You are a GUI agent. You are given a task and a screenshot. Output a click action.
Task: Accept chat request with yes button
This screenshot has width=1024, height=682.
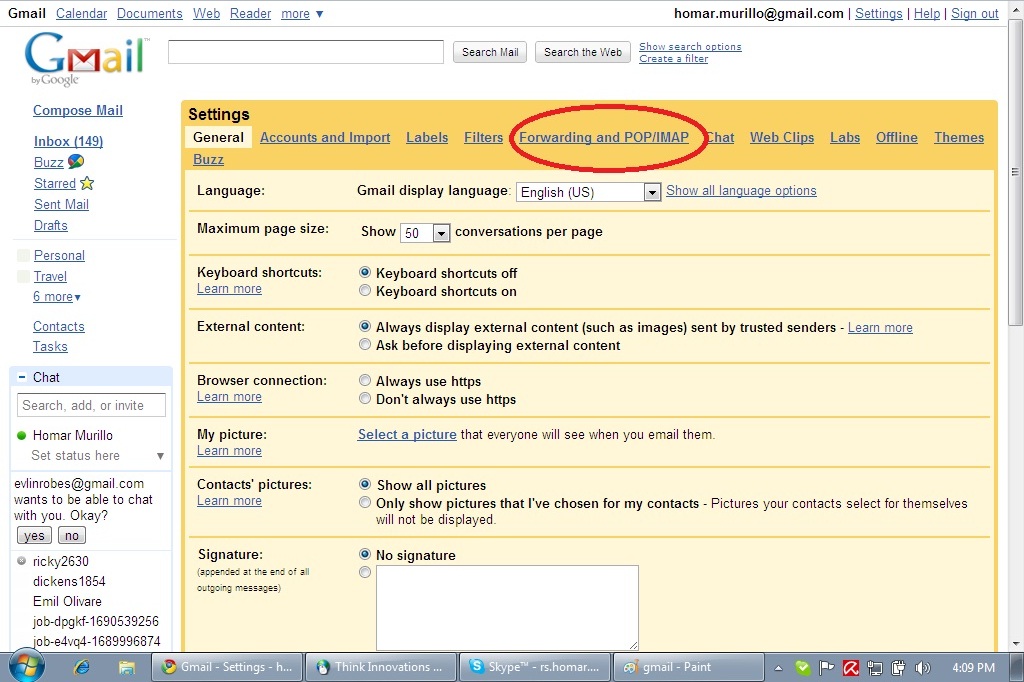tap(34, 536)
